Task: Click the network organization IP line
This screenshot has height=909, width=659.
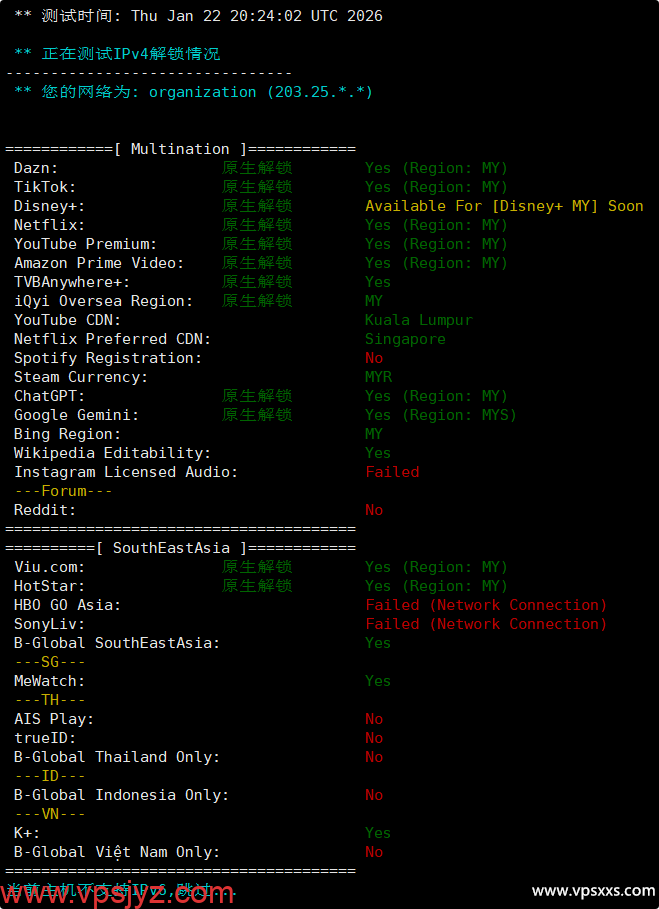Action: [193, 92]
